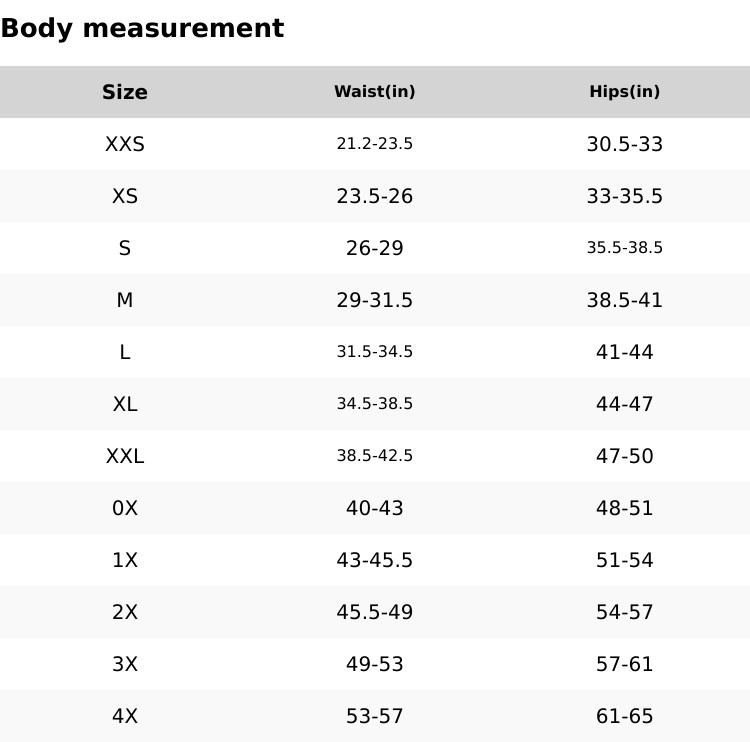The width and height of the screenshot is (750, 742).
Task: Click the XL hips value 44-47
Action: tap(625, 404)
